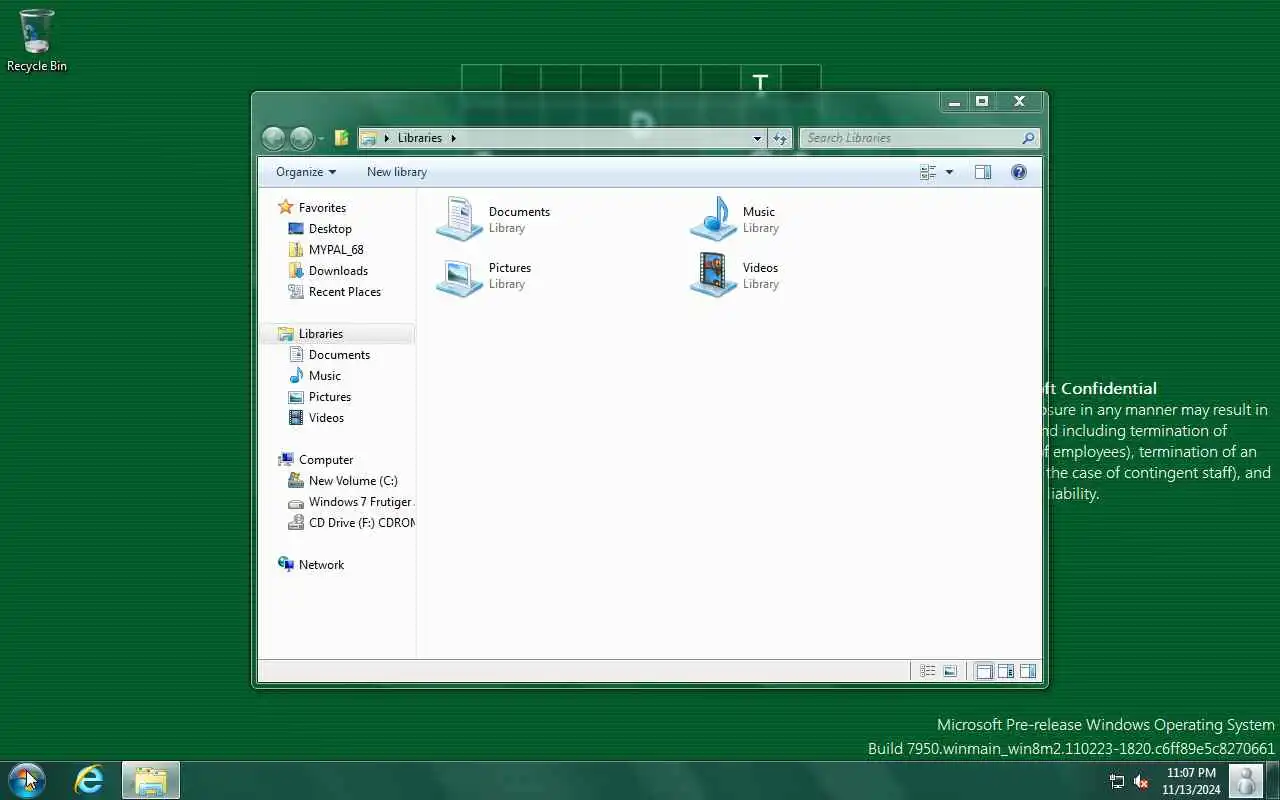Select CD Drive (F:) CDROM
1280x800 pixels.
350,522
